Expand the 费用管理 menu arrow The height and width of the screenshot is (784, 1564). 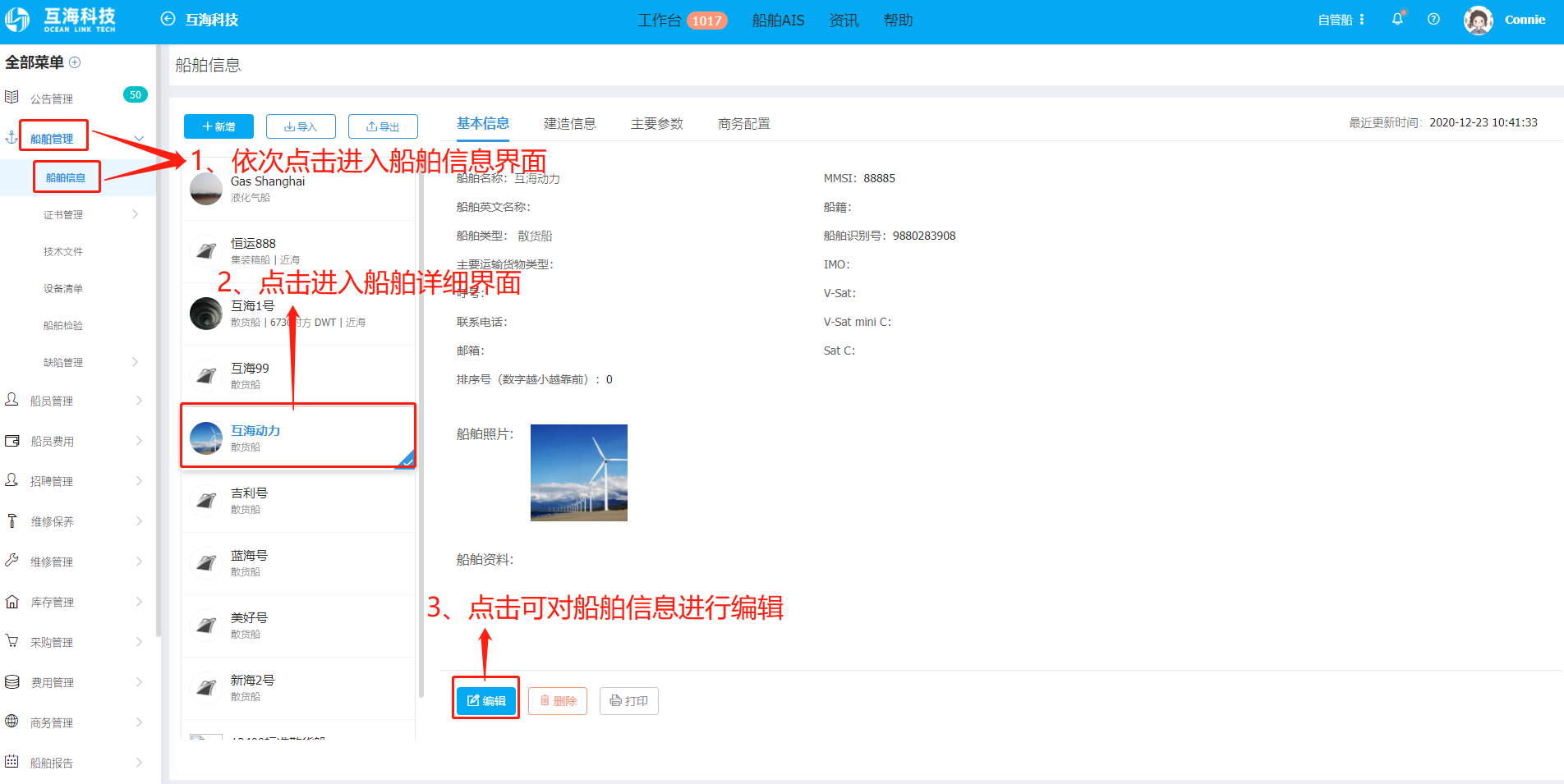coord(139,682)
